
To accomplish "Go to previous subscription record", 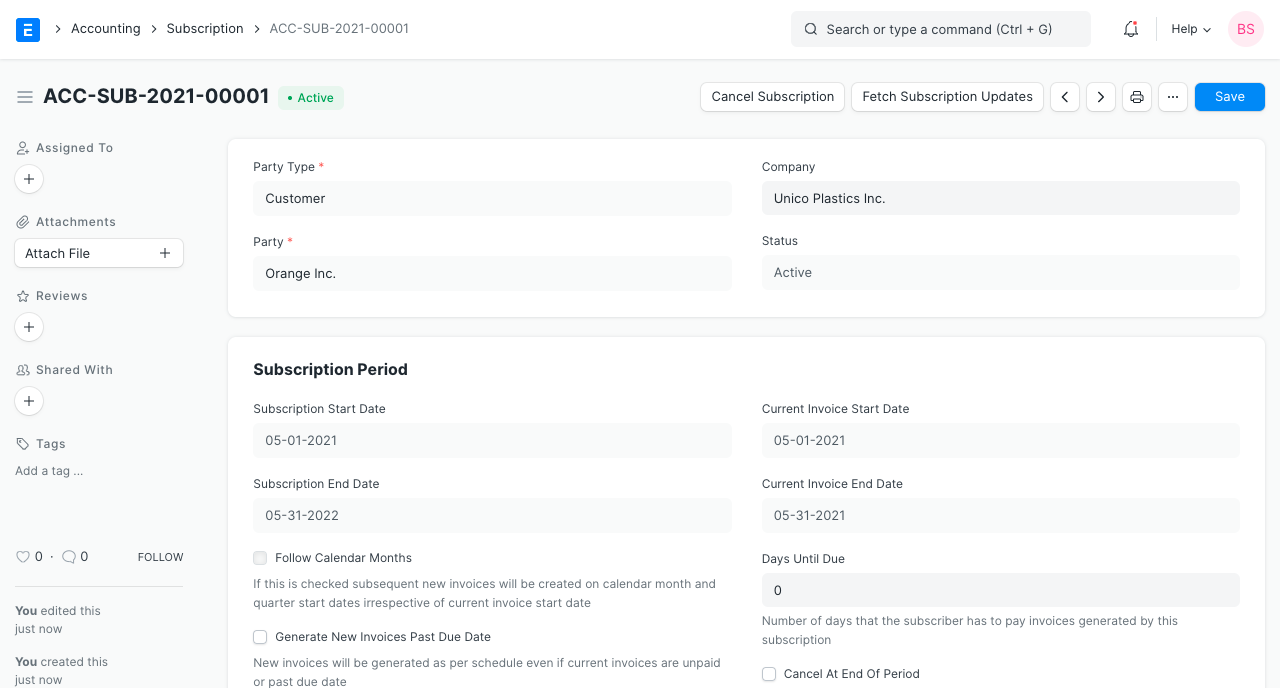I will pyautogui.click(x=1065, y=97).
